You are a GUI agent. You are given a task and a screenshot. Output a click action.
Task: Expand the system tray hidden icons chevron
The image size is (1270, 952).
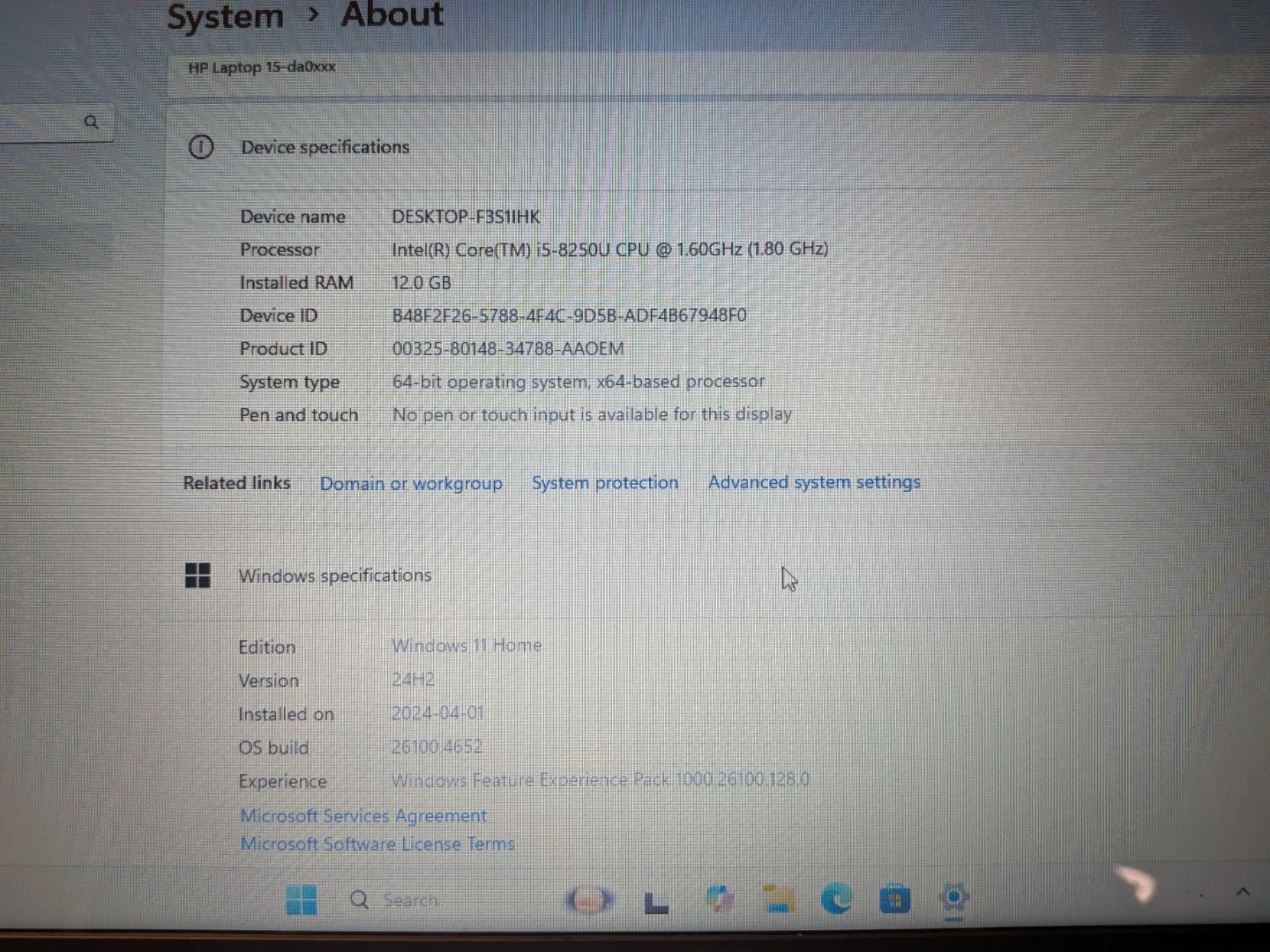coord(1243,892)
